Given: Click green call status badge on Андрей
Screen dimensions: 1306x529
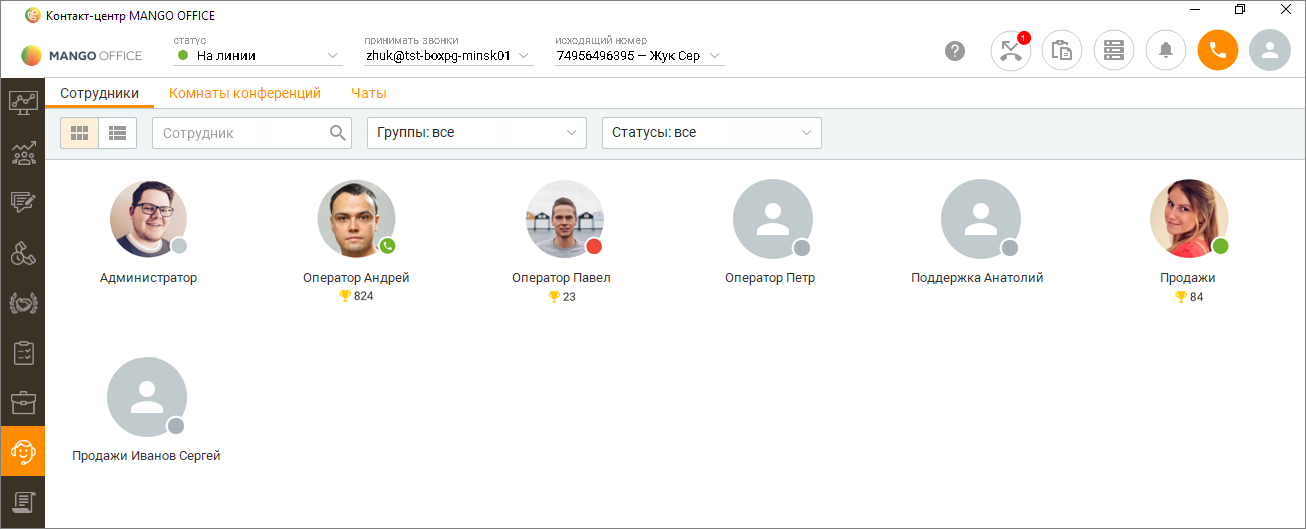Looking at the screenshot, I should tap(387, 246).
